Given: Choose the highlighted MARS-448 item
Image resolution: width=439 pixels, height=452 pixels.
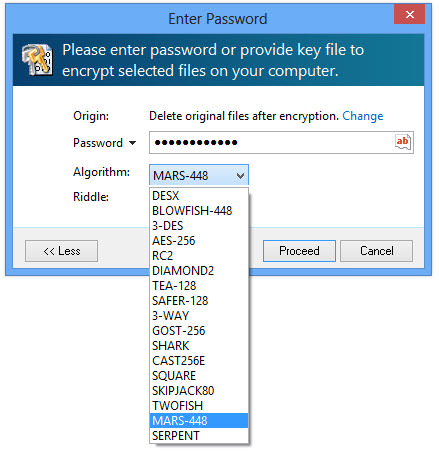Looking at the screenshot, I should click(x=199, y=421).
